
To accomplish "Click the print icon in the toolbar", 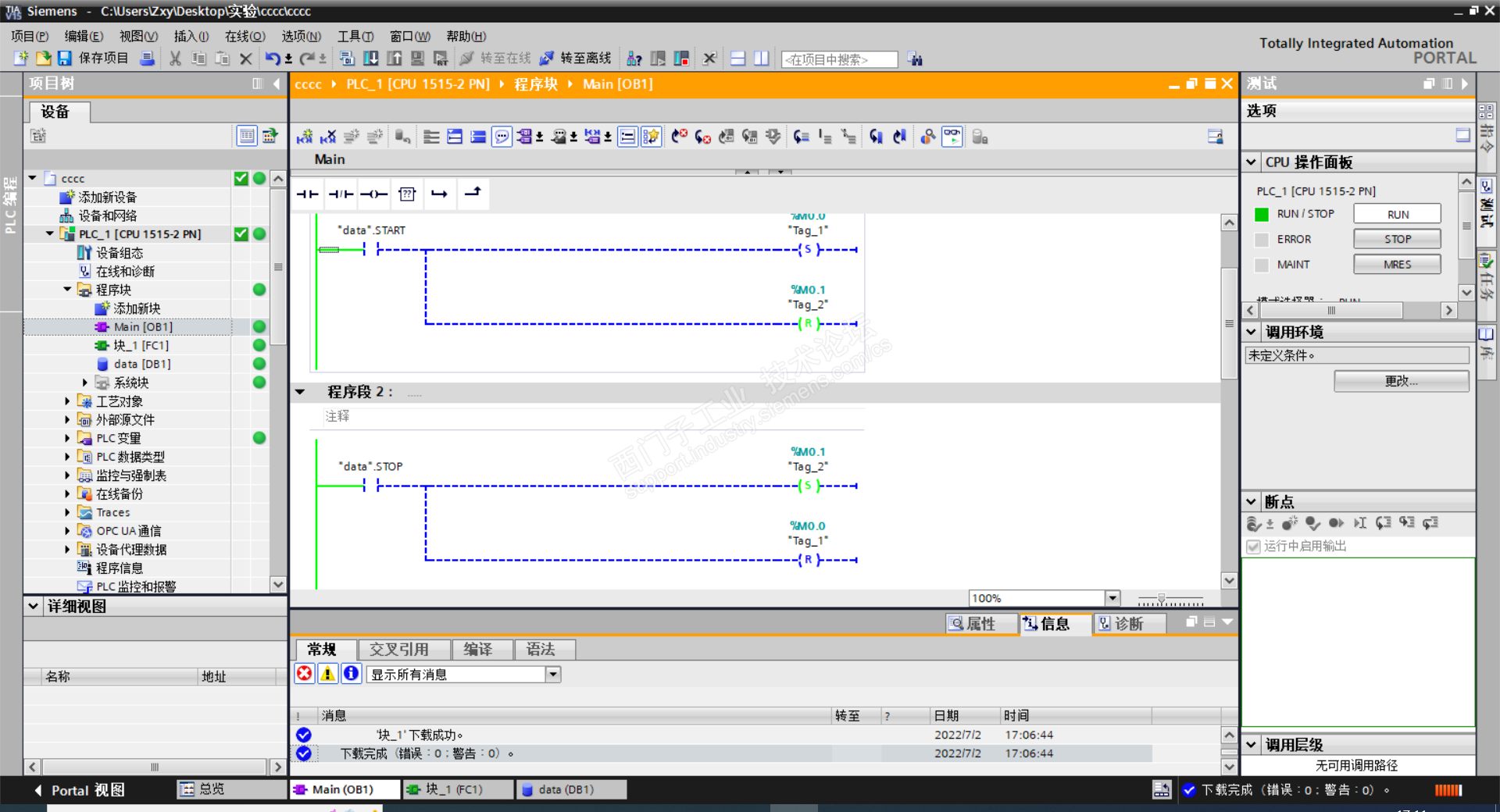I will pos(147,59).
